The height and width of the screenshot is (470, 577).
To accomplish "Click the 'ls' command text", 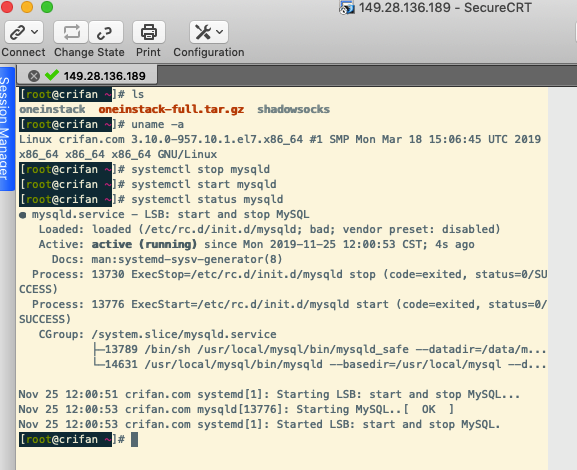I will pyautogui.click(x=138, y=95).
